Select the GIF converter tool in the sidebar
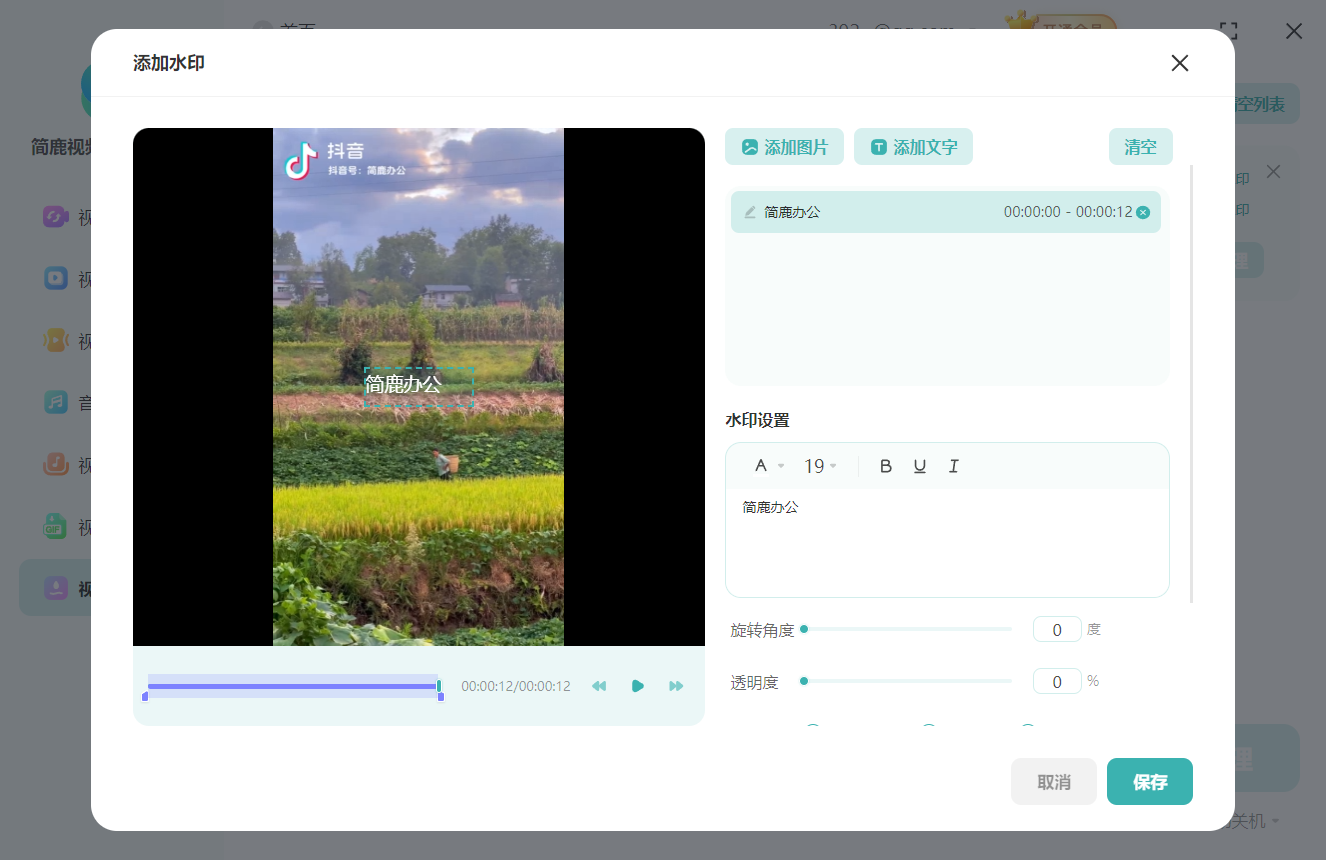The height and width of the screenshot is (860, 1326). tap(55, 526)
